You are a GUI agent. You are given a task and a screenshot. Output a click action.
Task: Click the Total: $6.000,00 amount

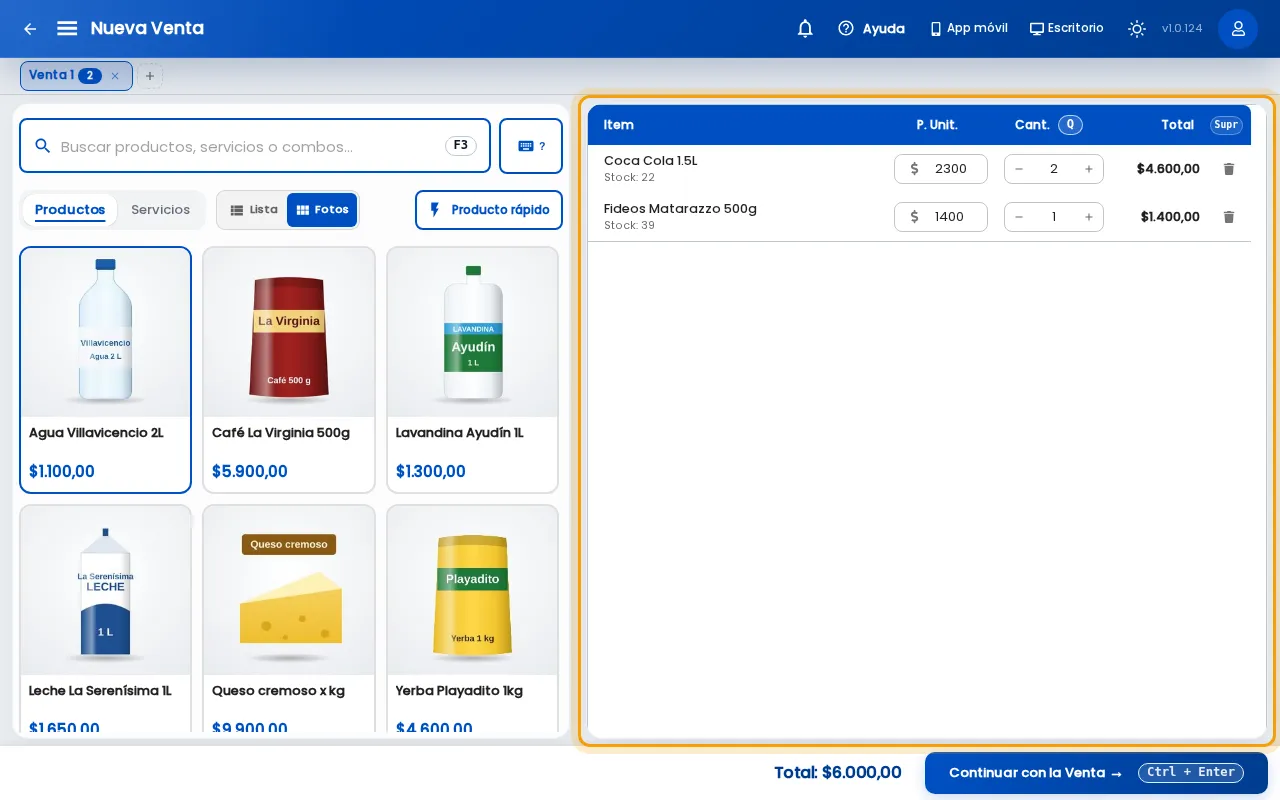coord(838,773)
